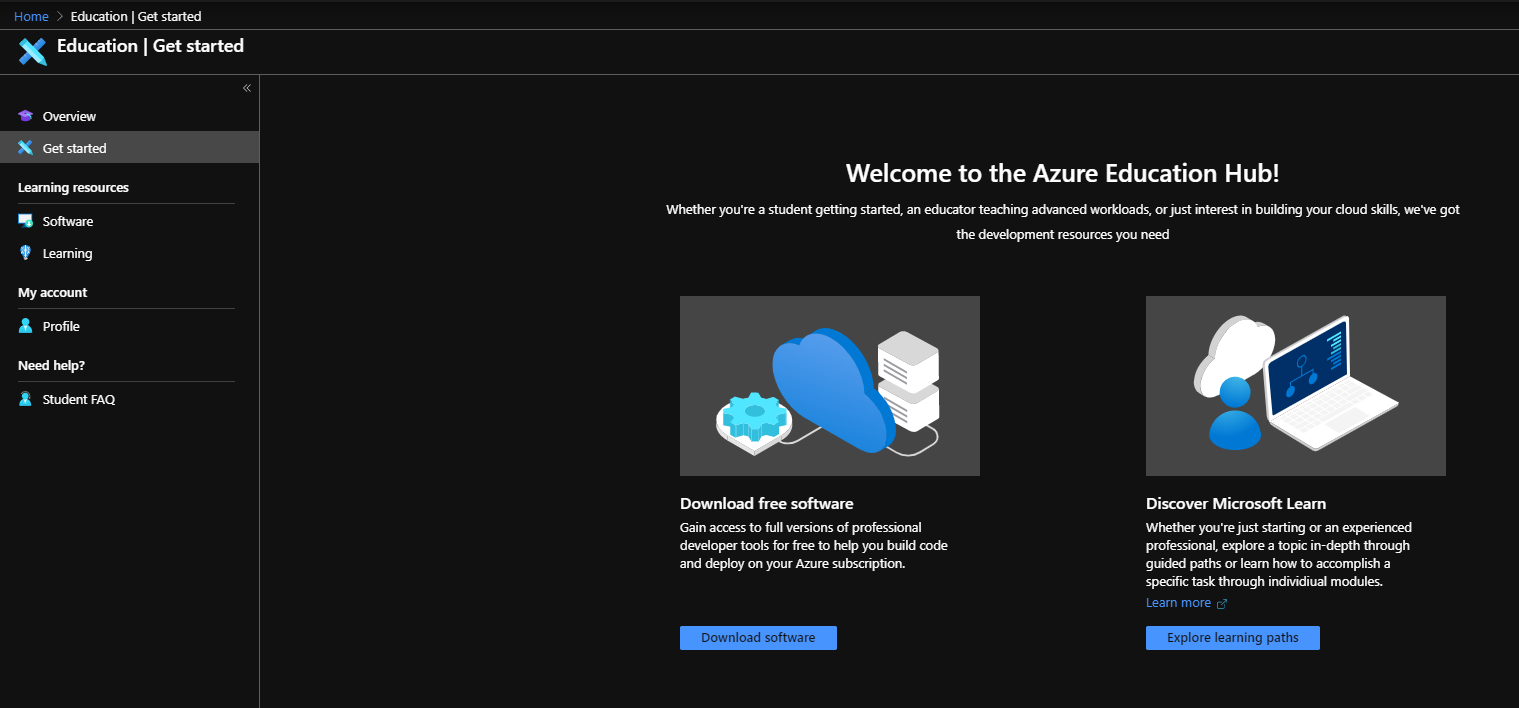1519x708 pixels.
Task: Click the Discover Microsoft Learn heading
Action: pyautogui.click(x=1236, y=503)
